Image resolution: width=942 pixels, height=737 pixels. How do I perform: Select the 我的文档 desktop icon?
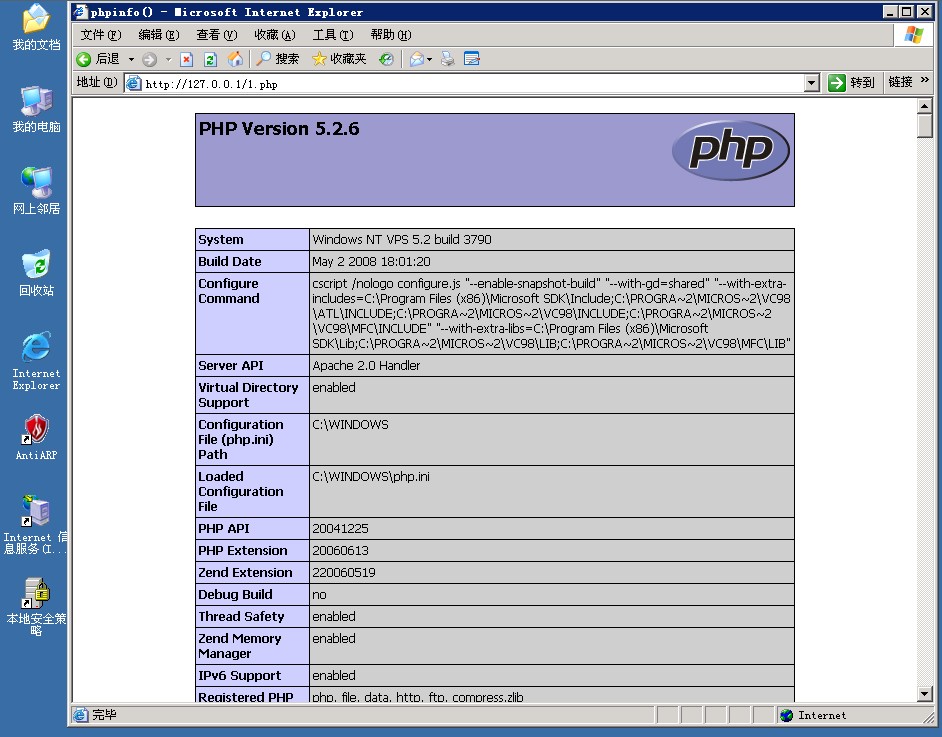36,27
